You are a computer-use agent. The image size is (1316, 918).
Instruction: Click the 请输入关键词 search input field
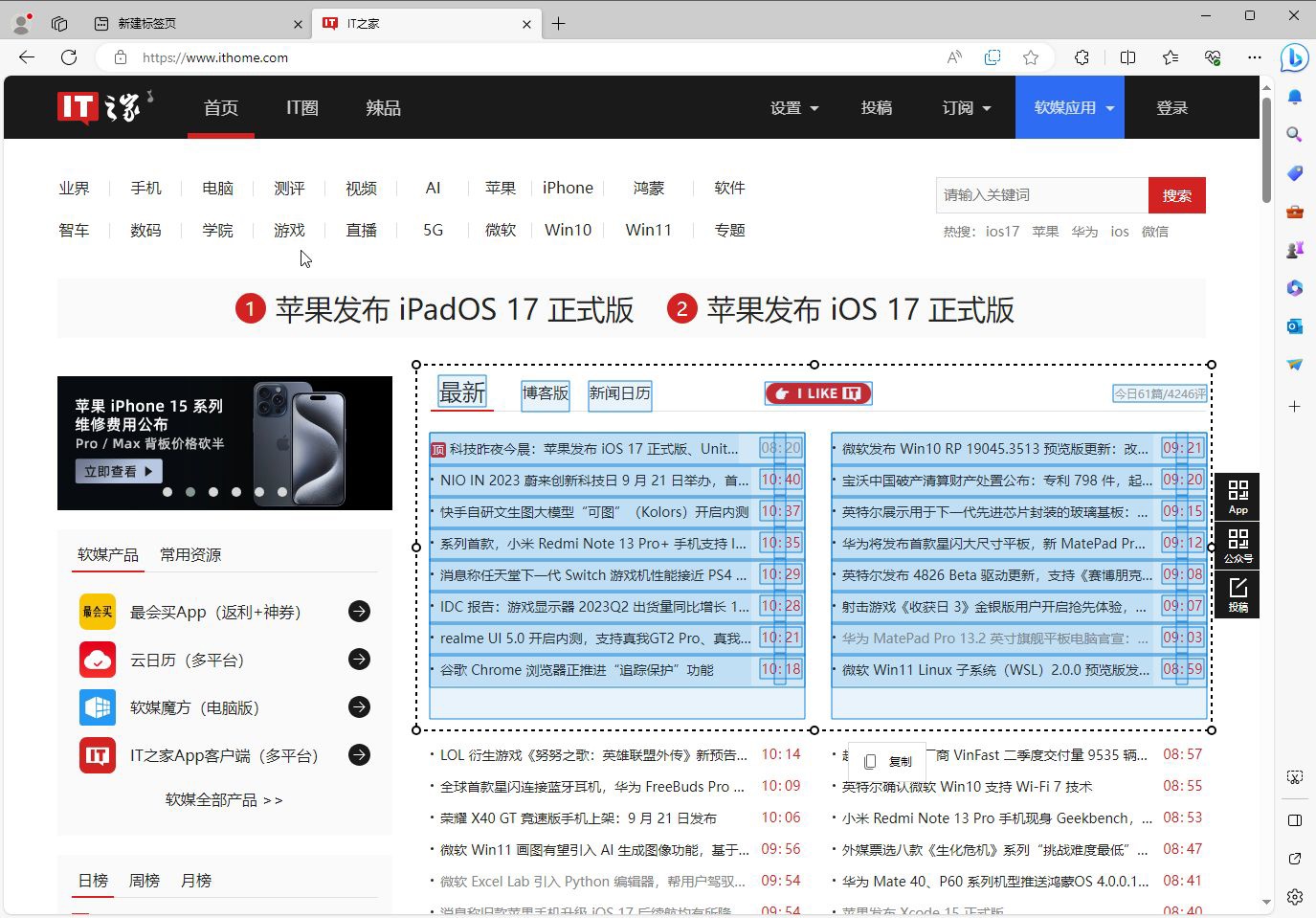pyautogui.click(x=1041, y=195)
